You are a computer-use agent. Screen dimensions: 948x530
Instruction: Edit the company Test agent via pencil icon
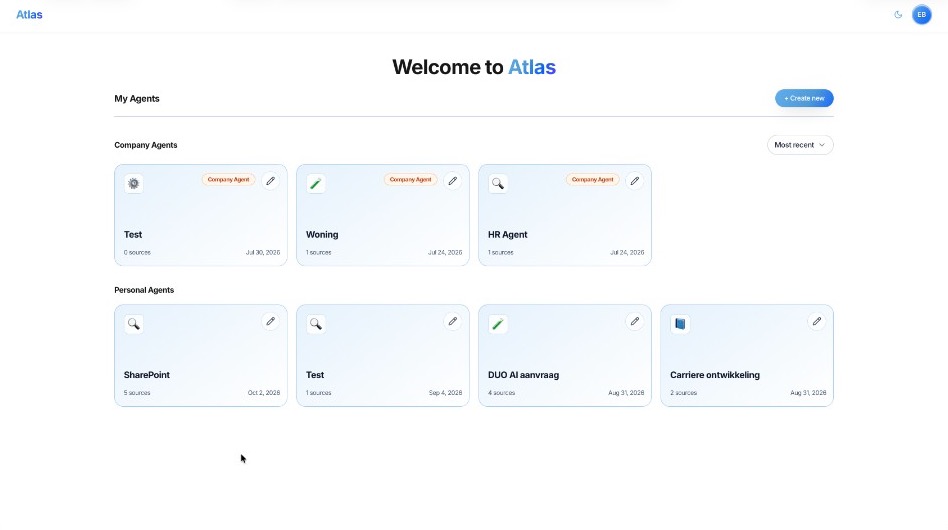click(270, 181)
